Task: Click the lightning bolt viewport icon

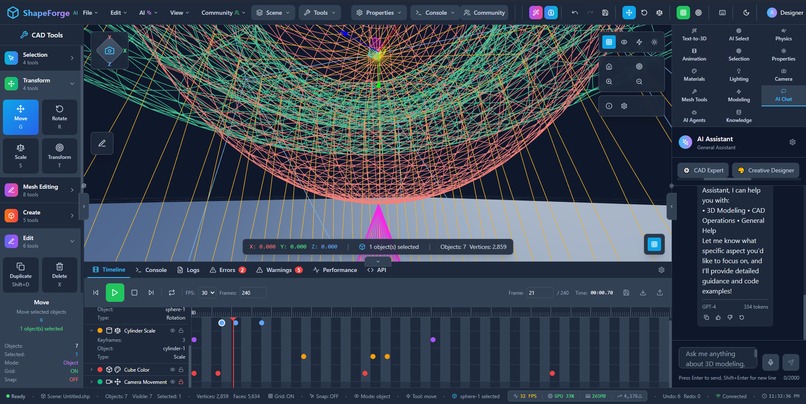Action: (639, 42)
